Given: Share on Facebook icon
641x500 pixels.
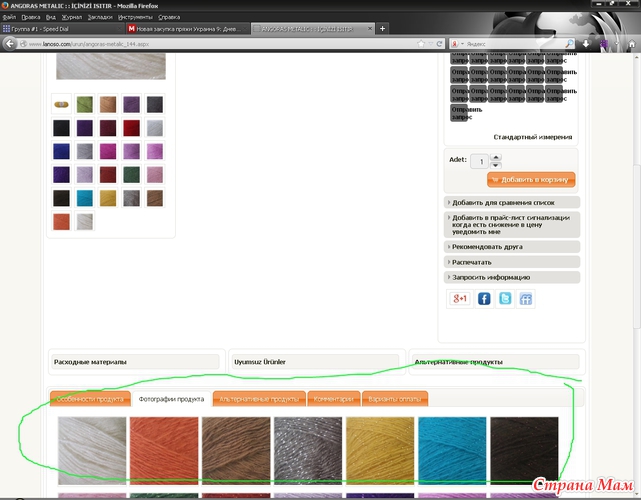Looking at the screenshot, I should click(x=484, y=298).
